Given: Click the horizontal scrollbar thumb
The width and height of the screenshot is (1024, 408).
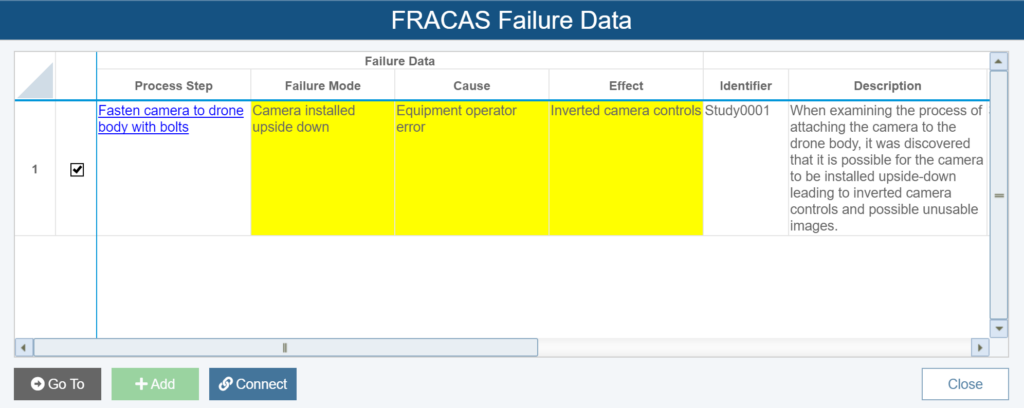Looking at the screenshot, I should pos(285,347).
